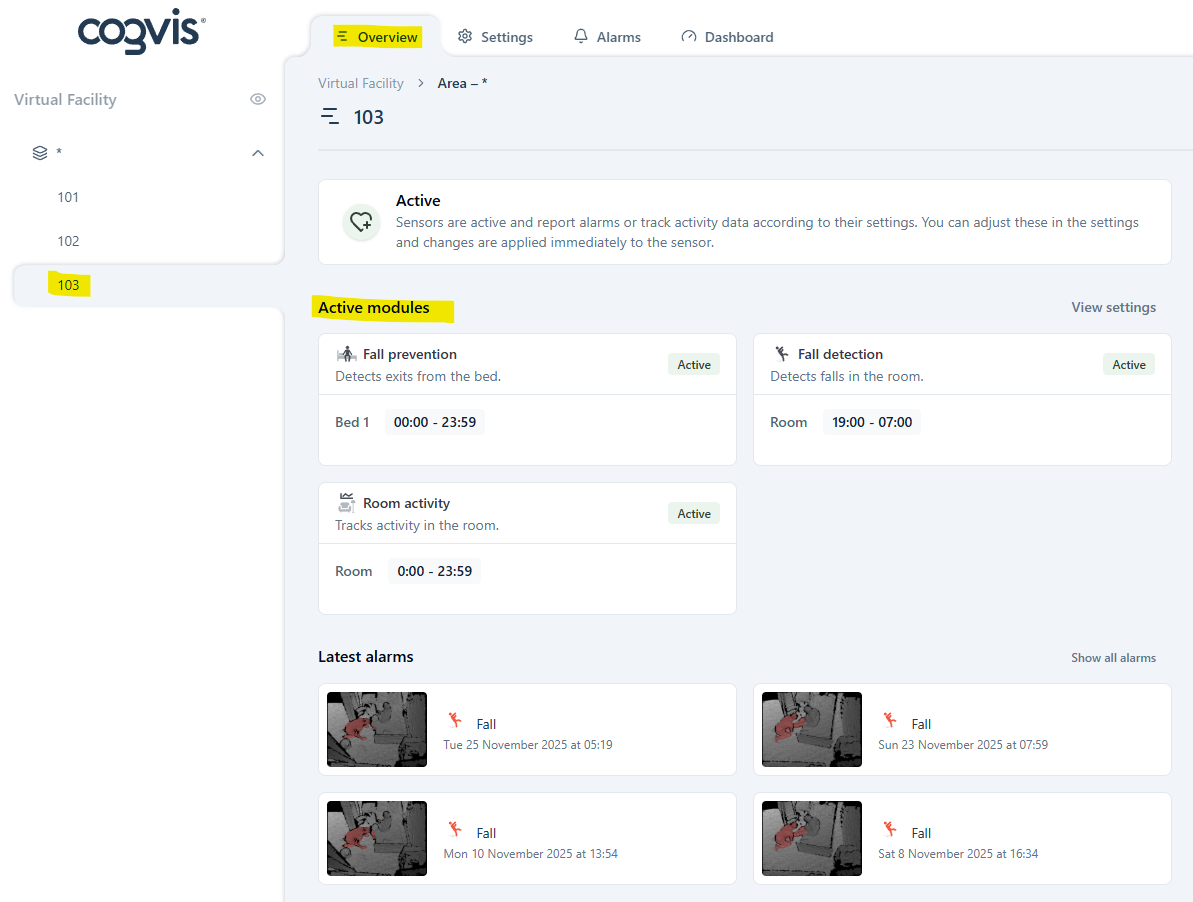Image resolution: width=1193 pixels, height=902 pixels.
Task: Collapse the area tree chevron
Action: click(258, 153)
